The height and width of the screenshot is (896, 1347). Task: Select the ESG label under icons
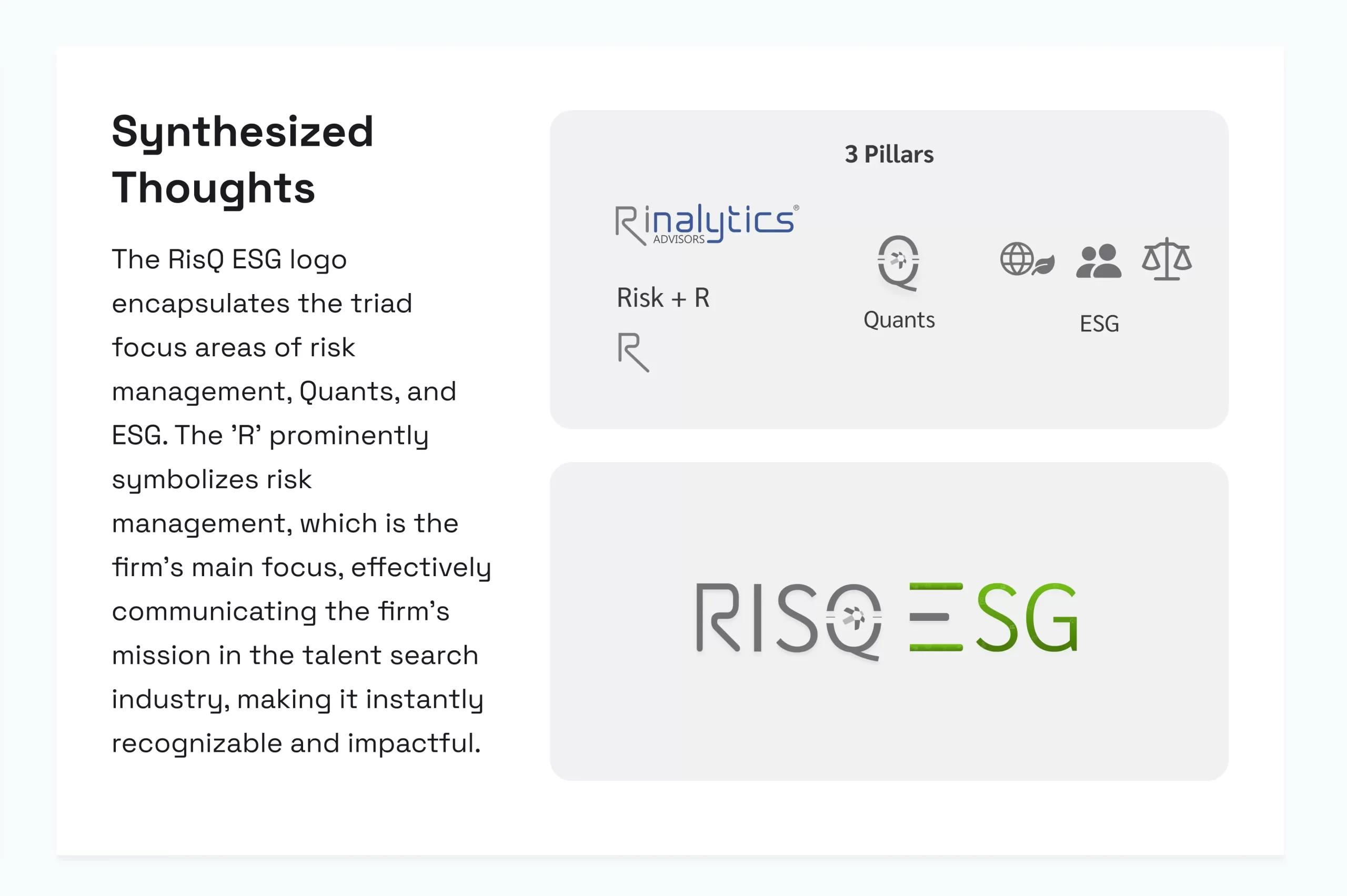pyautogui.click(x=1099, y=324)
